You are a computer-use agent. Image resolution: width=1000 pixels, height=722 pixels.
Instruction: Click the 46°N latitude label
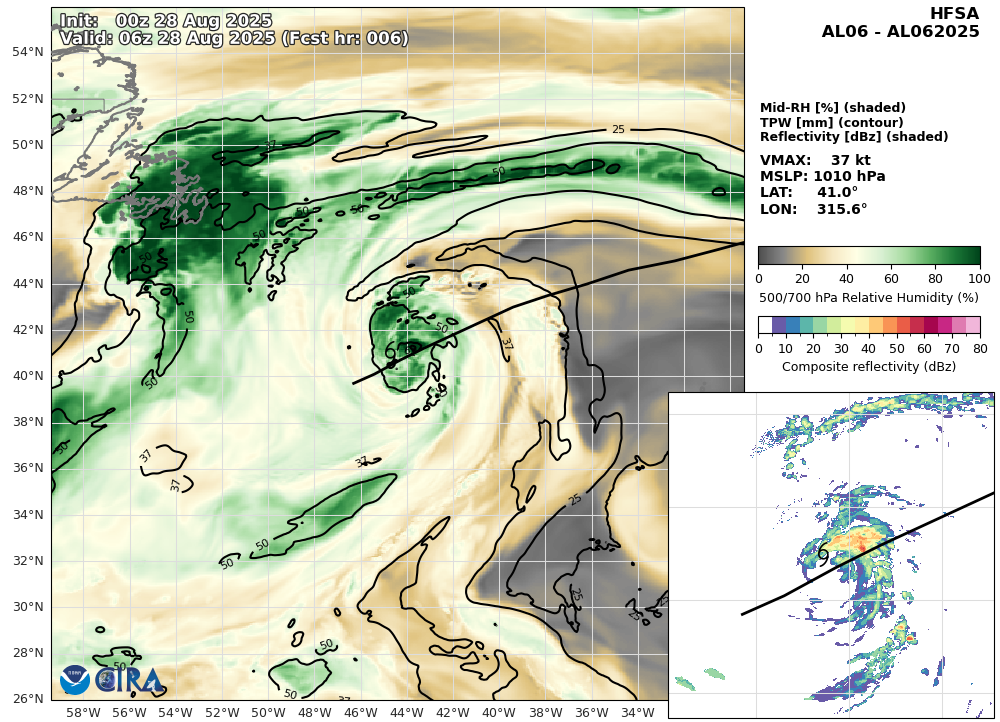click(28, 237)
